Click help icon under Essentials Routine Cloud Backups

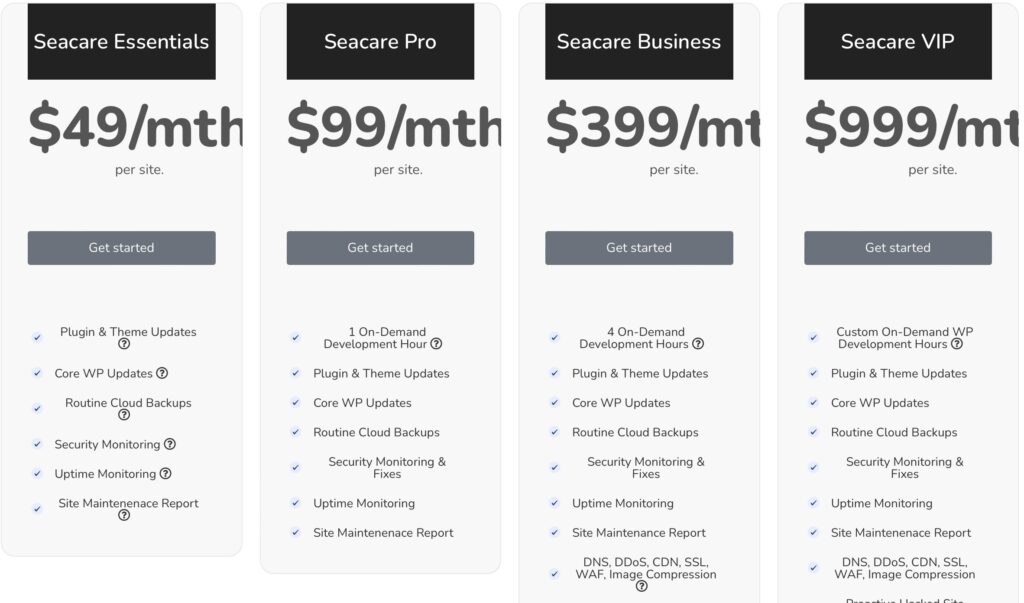[124, 415]
